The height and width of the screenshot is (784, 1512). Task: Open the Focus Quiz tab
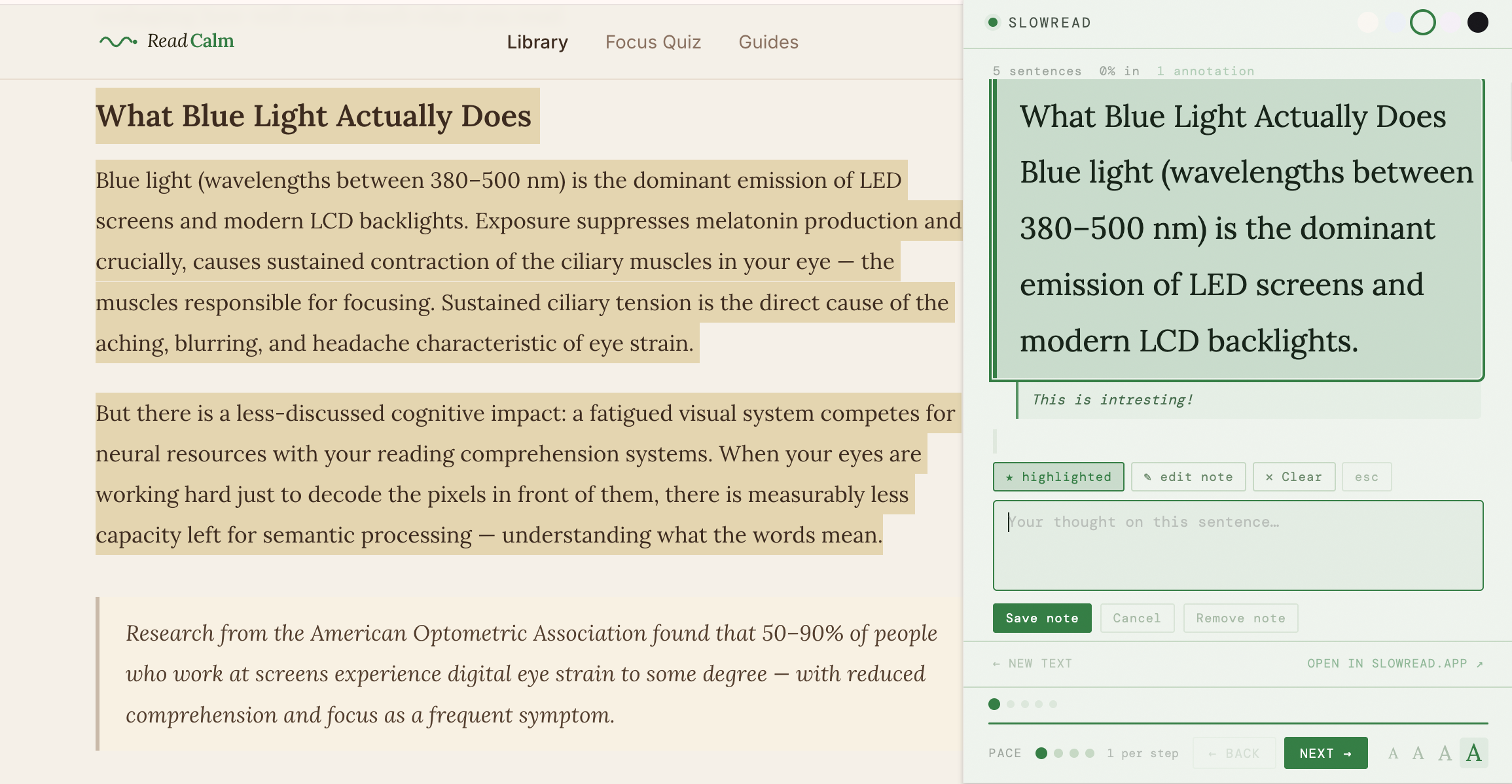(653, 42)
